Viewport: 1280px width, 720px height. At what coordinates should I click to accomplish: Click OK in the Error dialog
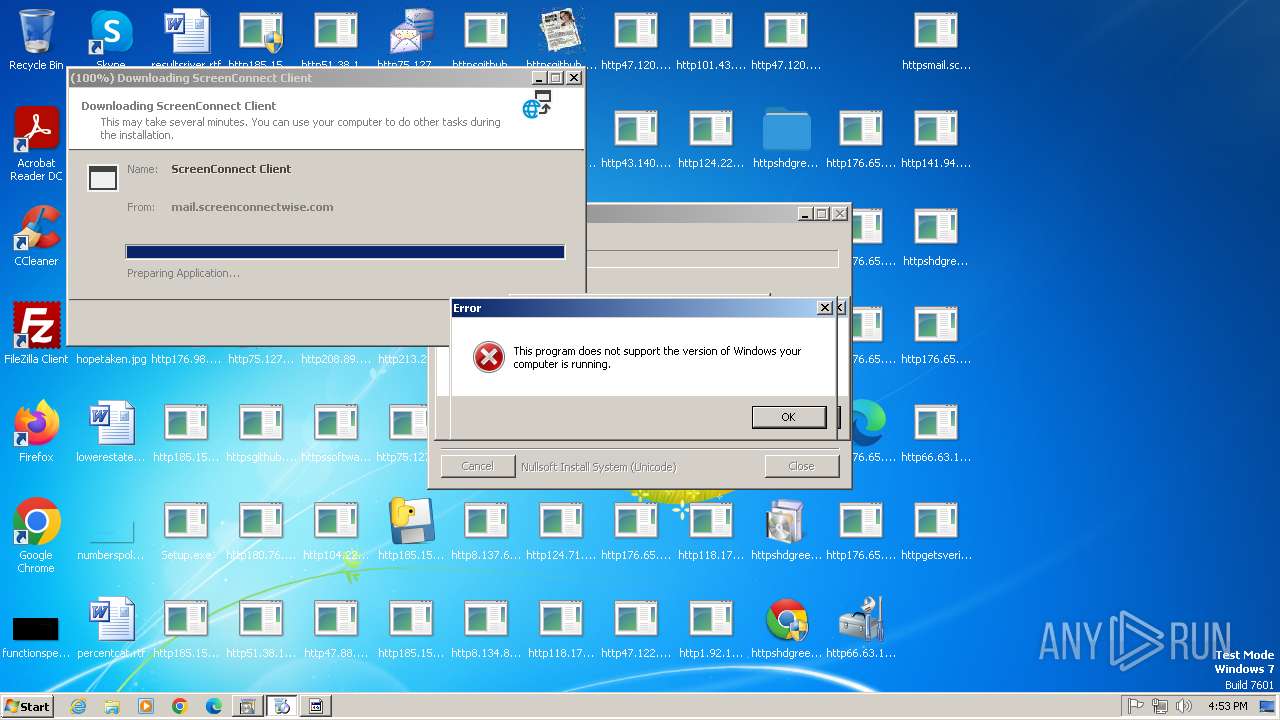click(789, 417)
